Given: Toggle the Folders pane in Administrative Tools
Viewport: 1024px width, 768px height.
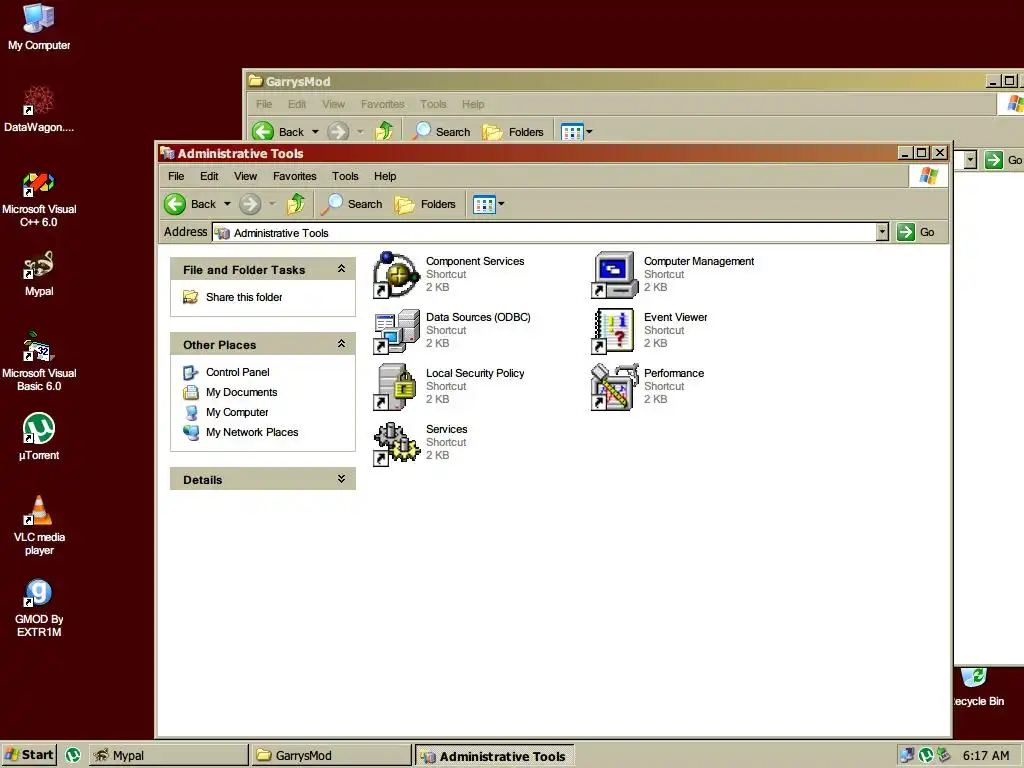Looking at the screenshot, I should (425, 204).
